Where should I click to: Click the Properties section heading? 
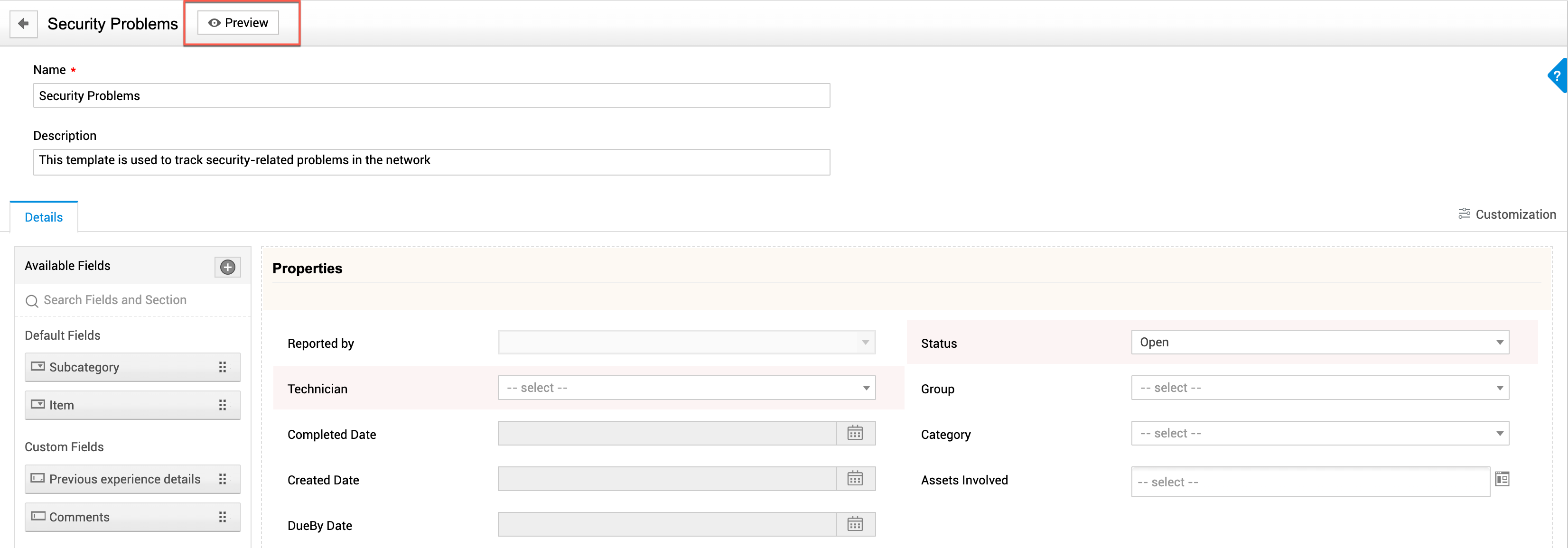pyautogui.click(x=308, y=268)
